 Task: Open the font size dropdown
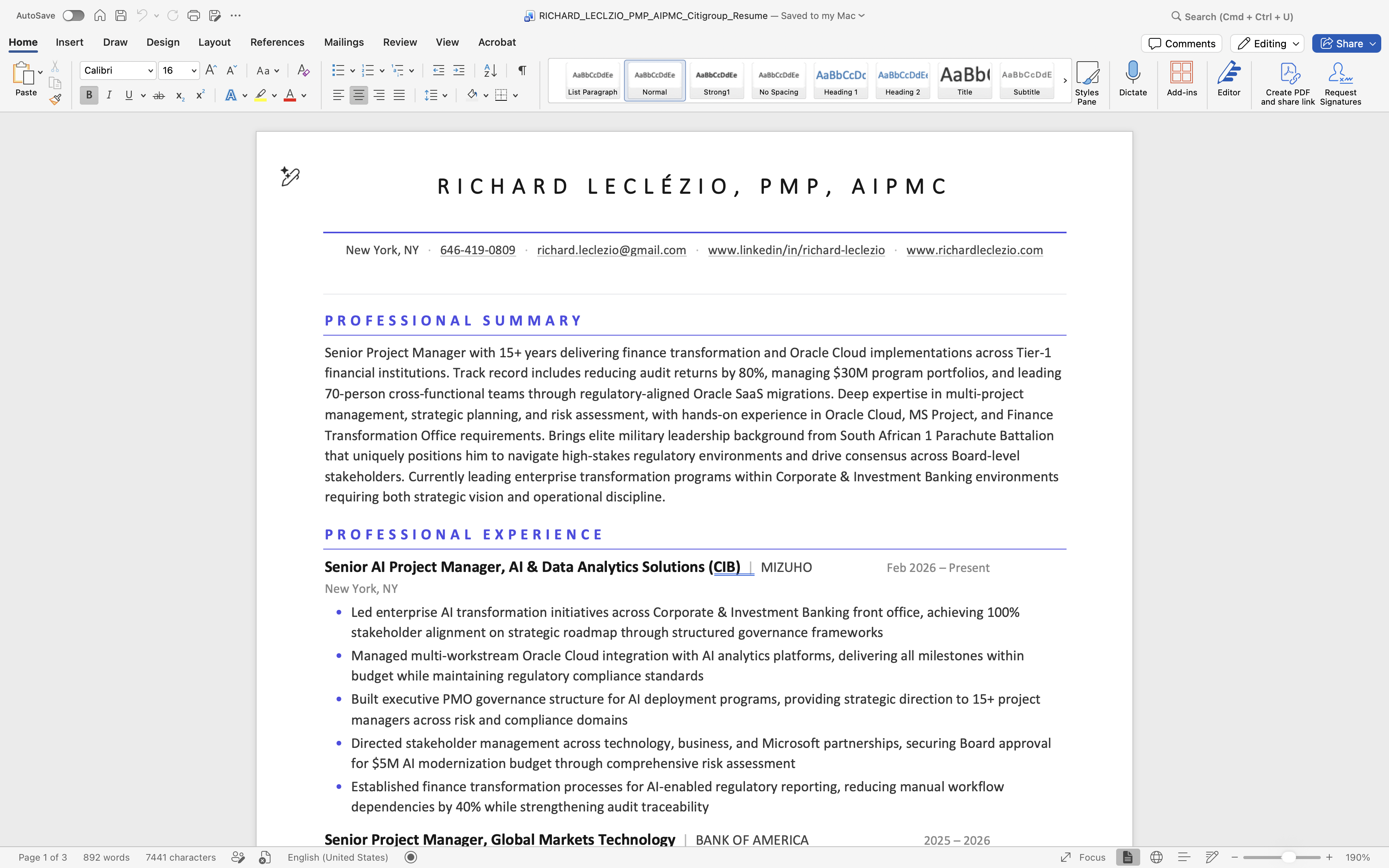tap(194, 71)
